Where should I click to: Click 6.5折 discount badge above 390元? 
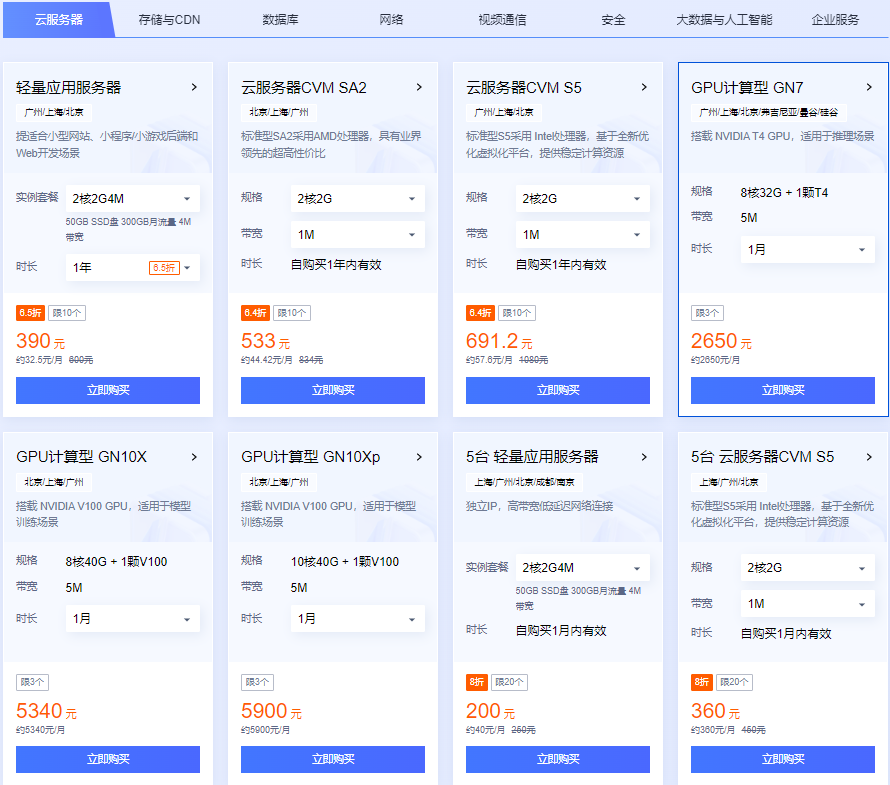point(30,313)
